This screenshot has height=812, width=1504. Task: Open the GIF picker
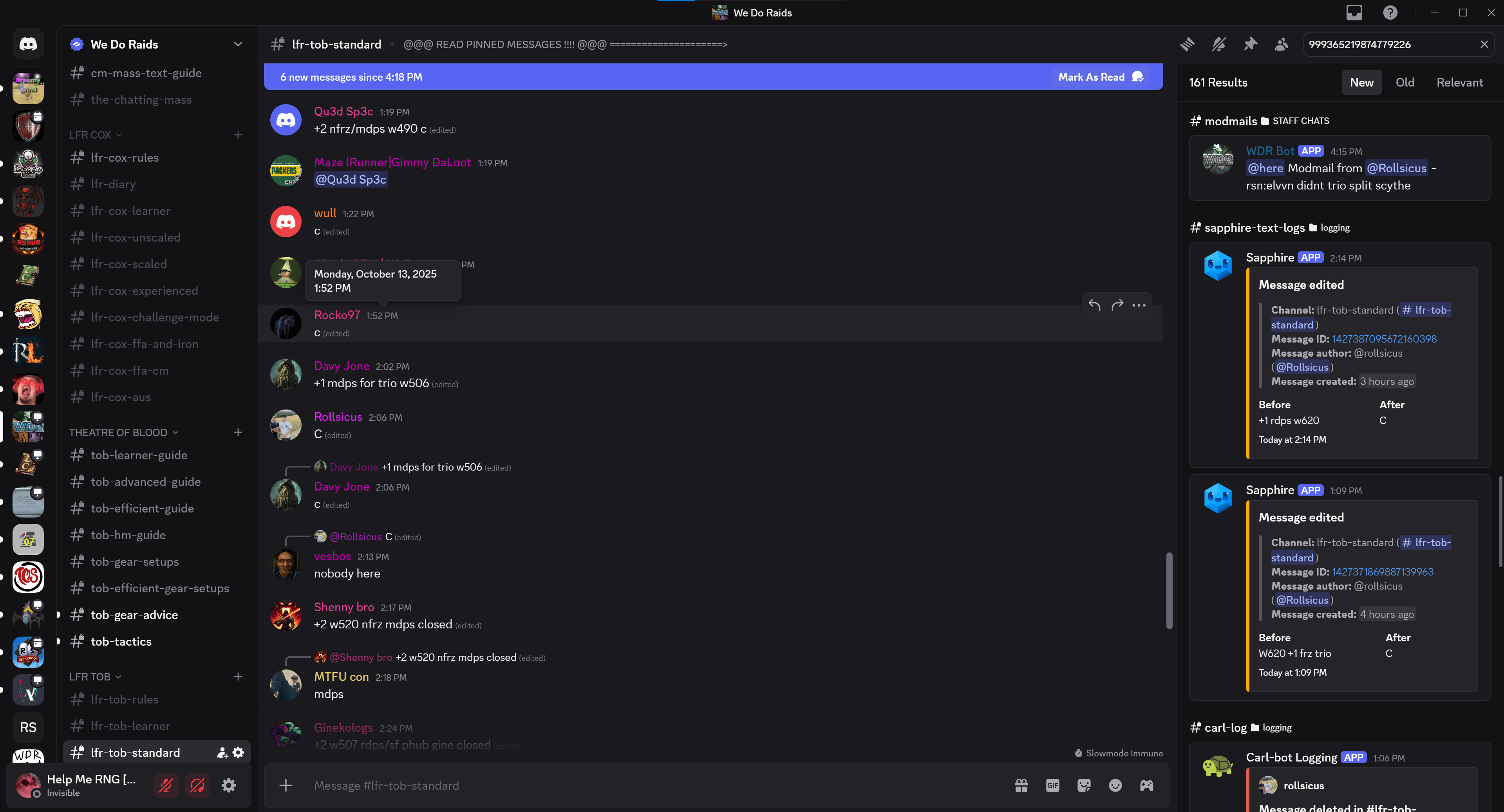[x=1052, y=785]
